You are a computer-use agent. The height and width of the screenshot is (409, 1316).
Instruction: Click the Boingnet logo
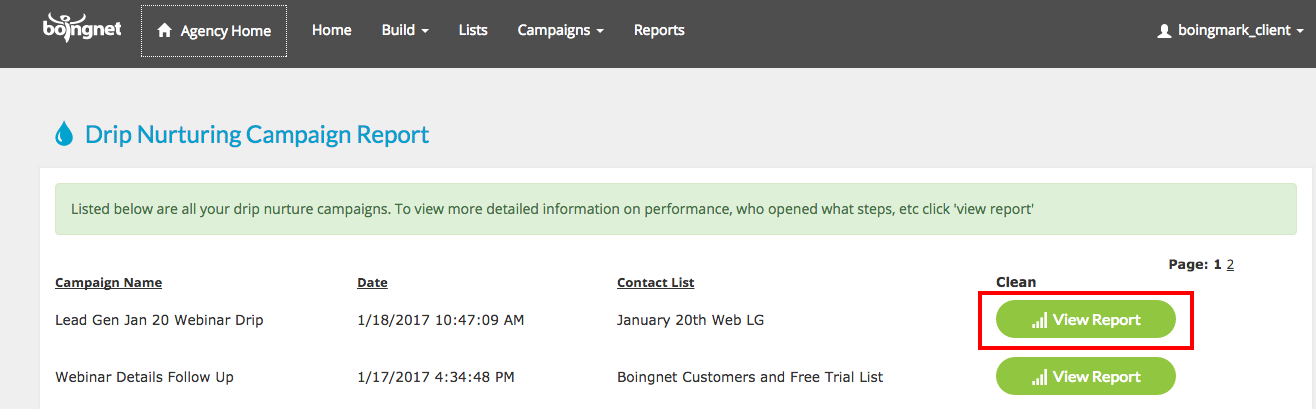82,28
